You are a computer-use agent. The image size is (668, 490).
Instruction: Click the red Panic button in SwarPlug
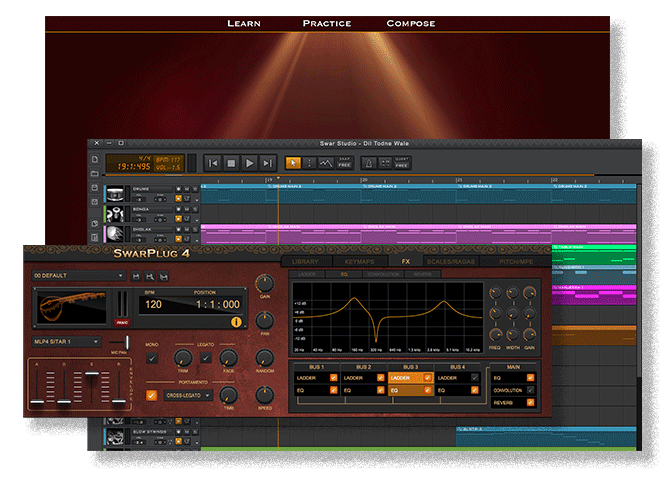coord(122,323)
